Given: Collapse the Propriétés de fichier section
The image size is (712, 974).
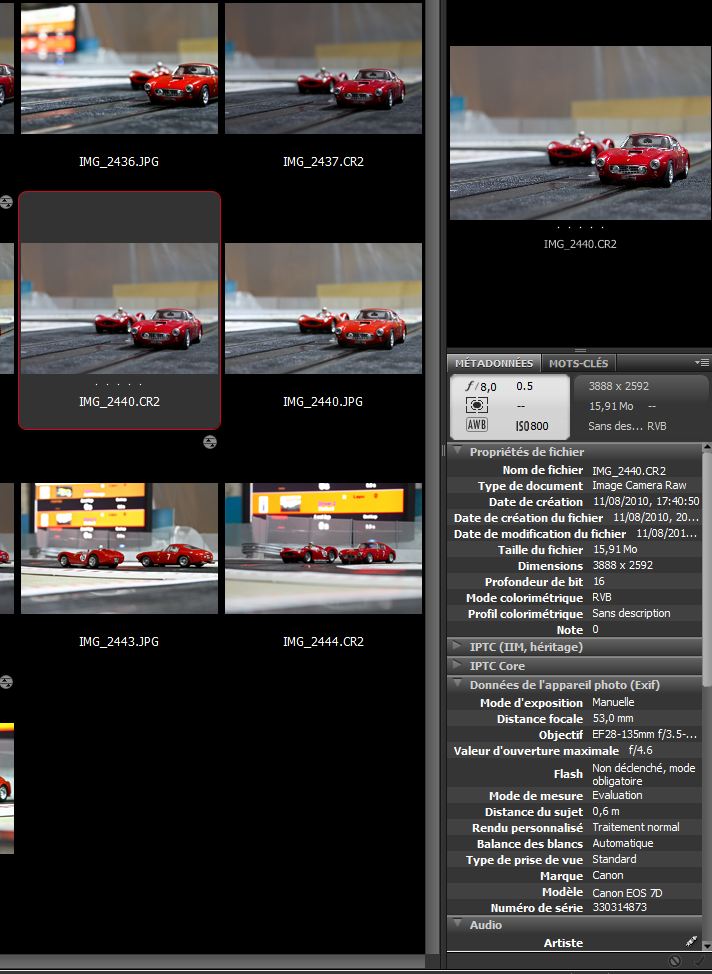Looking at the screenshot, I should pos(458,452).
